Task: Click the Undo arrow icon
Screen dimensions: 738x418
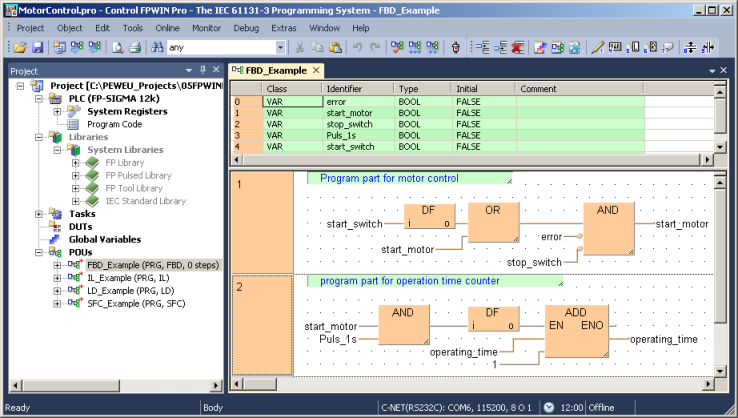Action: tap(358, 47)
